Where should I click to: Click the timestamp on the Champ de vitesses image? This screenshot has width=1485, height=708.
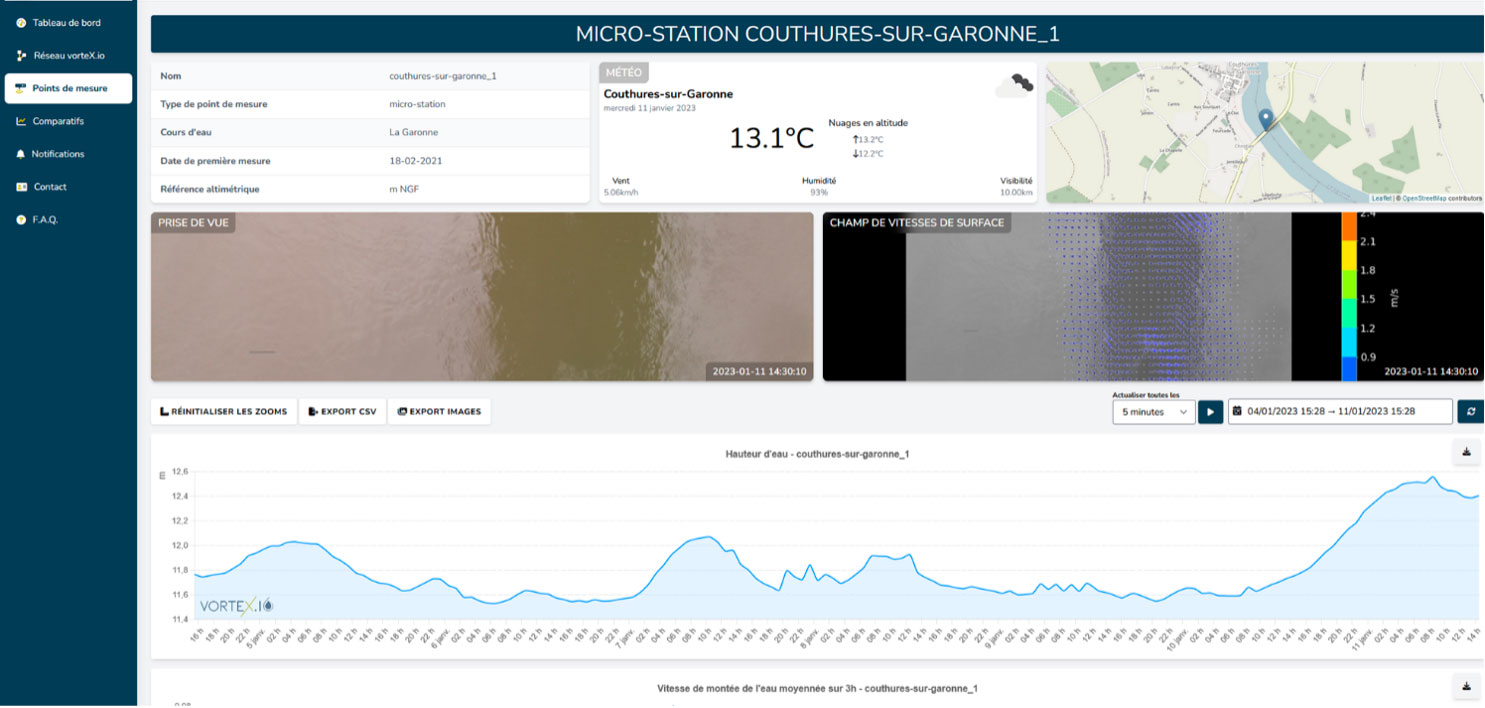coord(1431,371)
